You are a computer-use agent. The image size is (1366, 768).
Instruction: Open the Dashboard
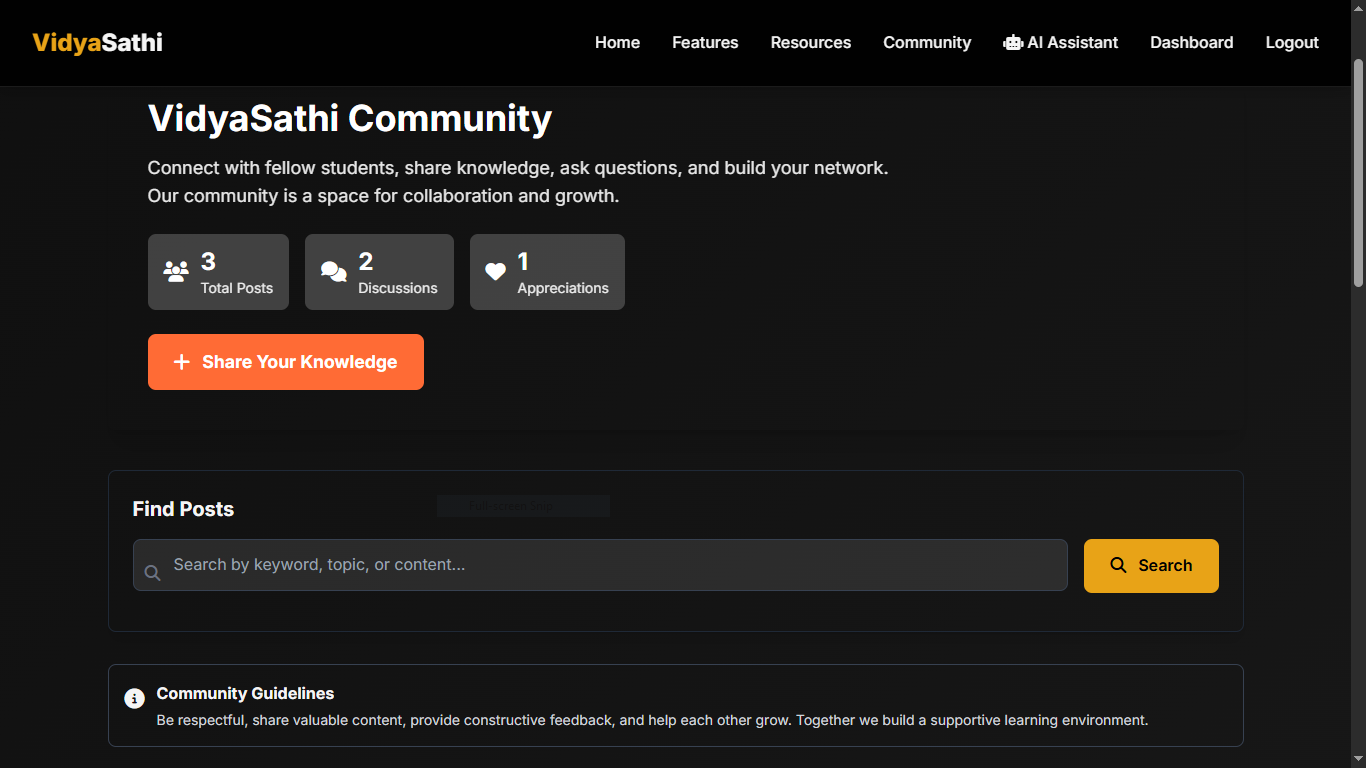point(1191,42)
